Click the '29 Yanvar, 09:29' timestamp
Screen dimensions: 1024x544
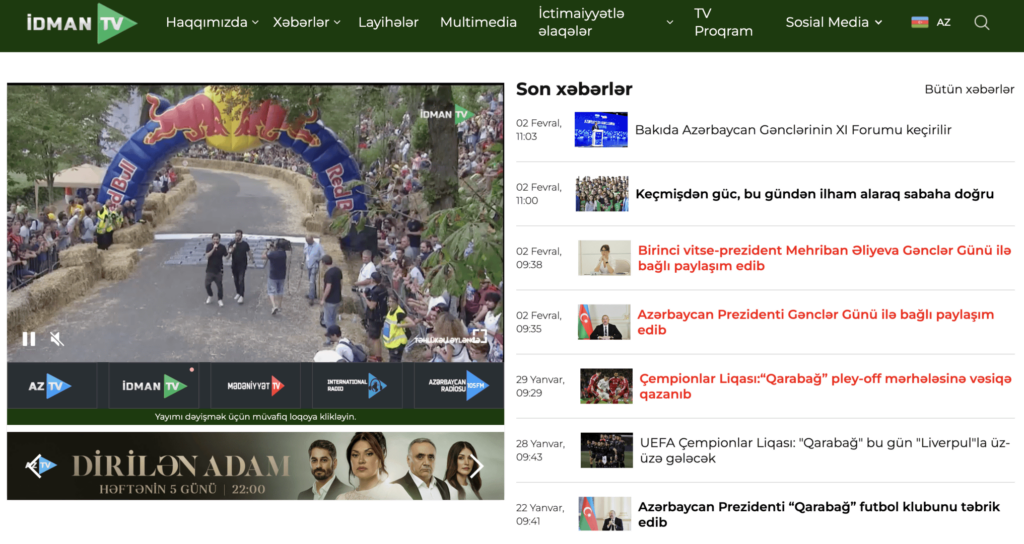540,386
